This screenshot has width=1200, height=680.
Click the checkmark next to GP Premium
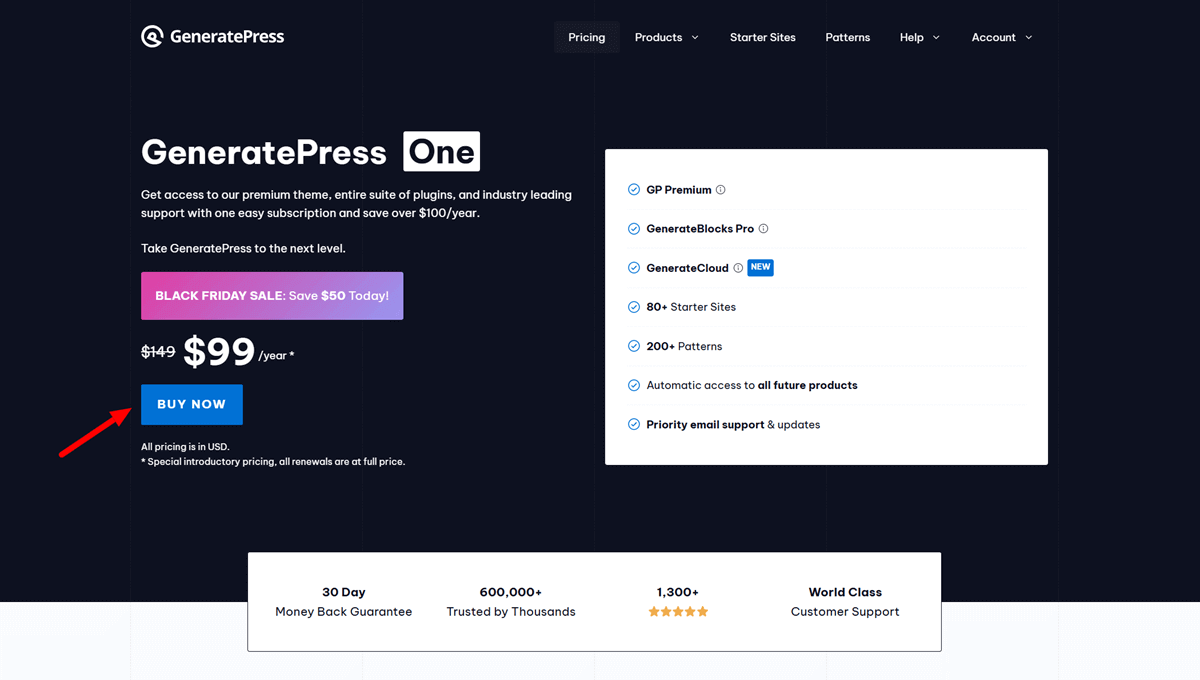[x=633, y=190]
